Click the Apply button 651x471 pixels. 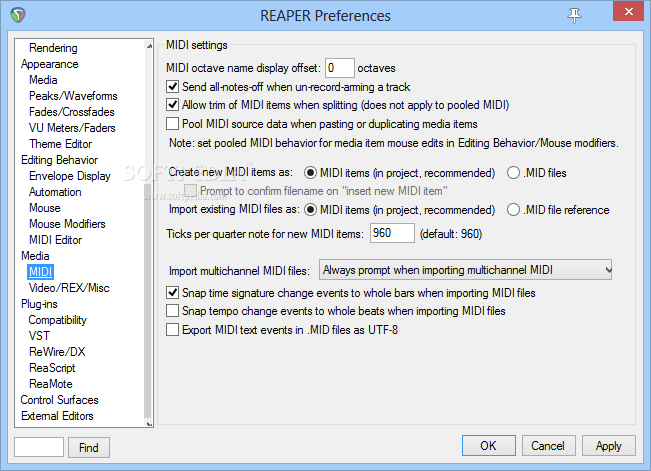click(x=609, y=446)
